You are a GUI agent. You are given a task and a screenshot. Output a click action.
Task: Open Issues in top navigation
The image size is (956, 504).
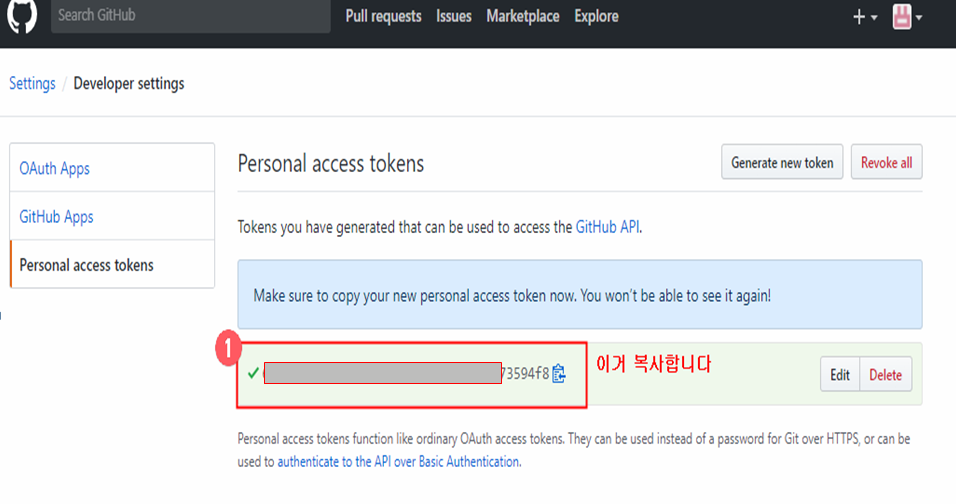pyautogui.click(x=454, y=16)
